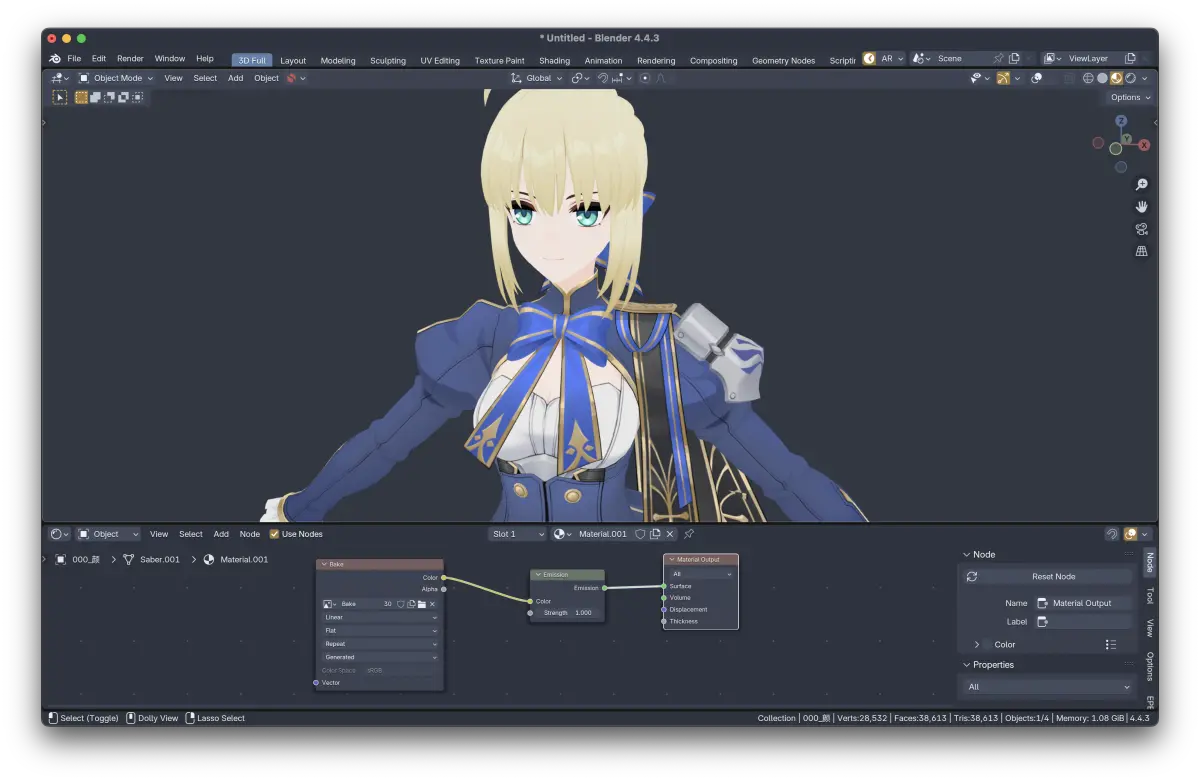
Task: Click the Emission node Color input socket
Action: point(530,601)
